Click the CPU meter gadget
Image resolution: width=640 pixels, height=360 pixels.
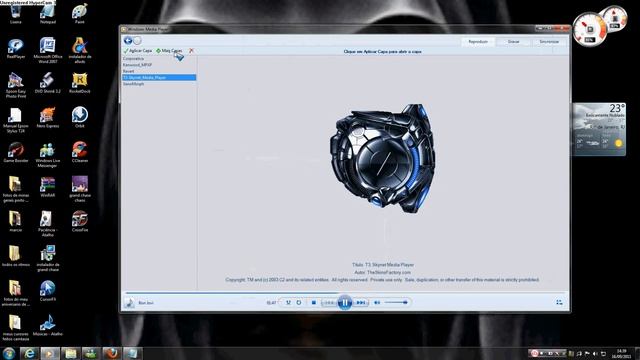(x=589, y=29)
